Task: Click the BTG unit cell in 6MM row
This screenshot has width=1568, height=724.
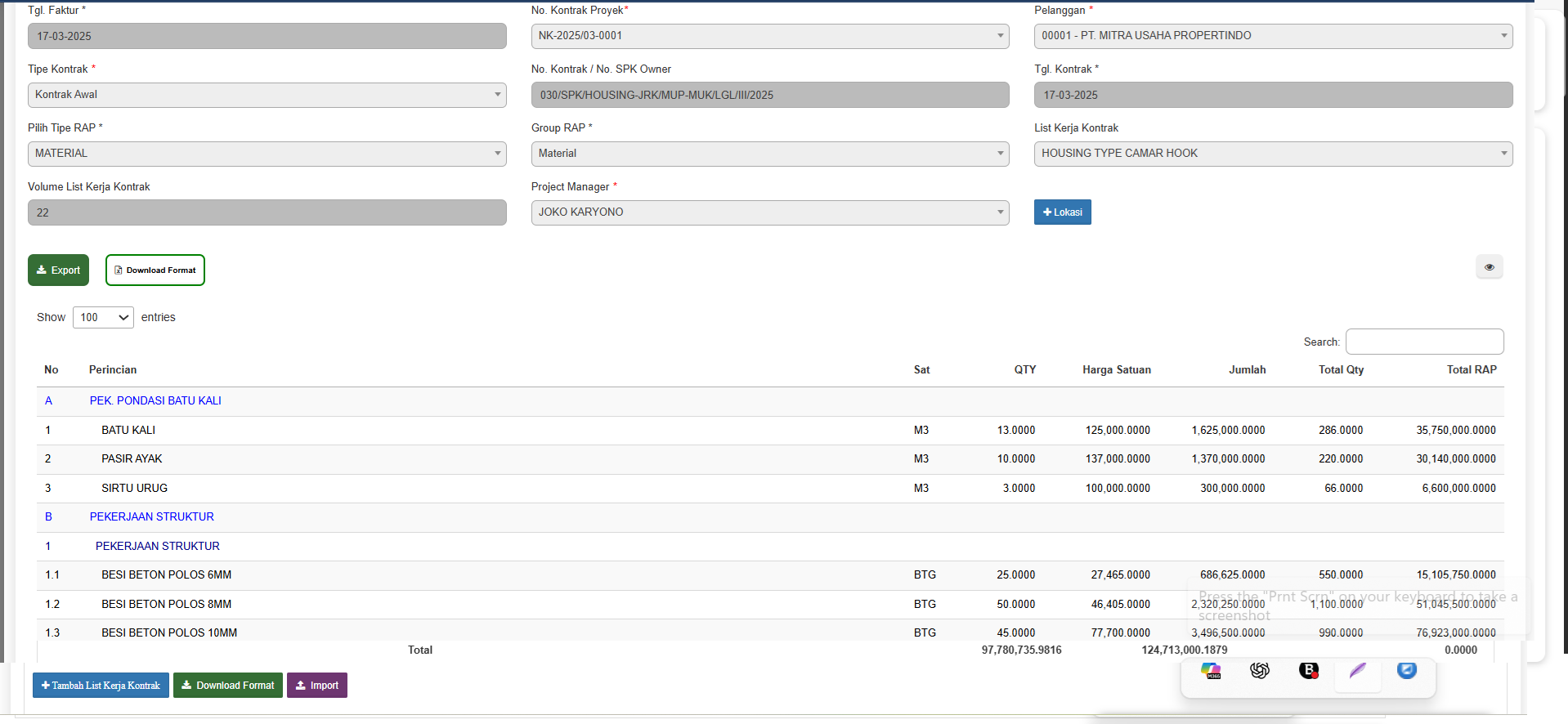Action: click(925, 575)
